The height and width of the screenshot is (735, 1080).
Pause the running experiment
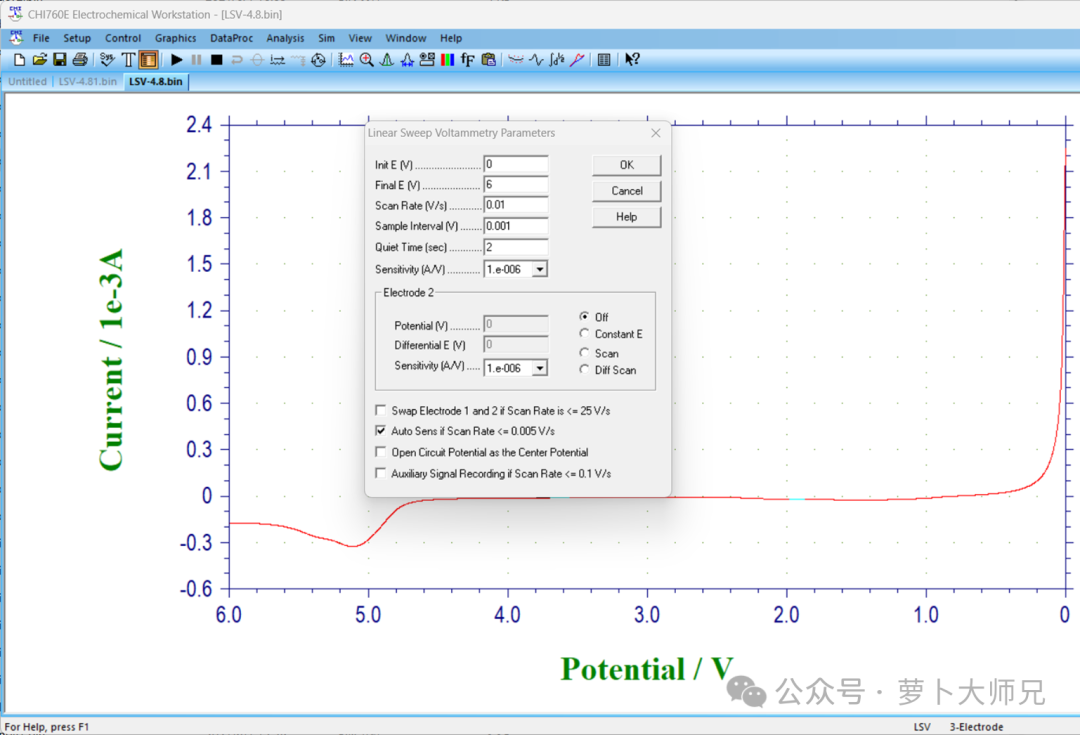point(194,59)
